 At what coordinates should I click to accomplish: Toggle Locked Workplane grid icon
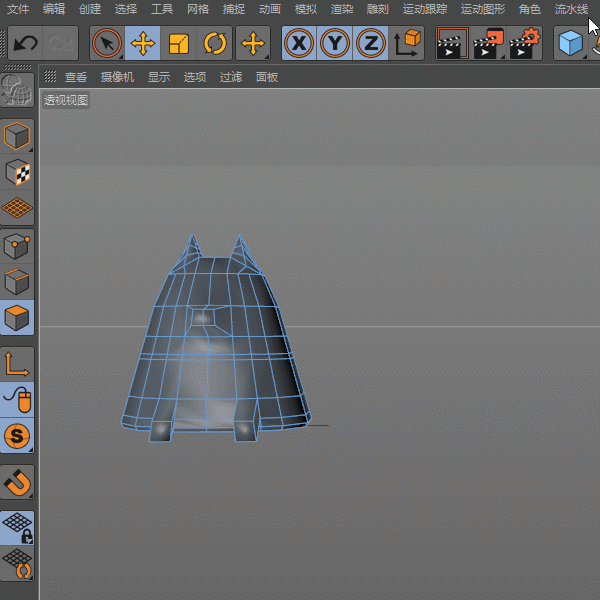point(17,528)
